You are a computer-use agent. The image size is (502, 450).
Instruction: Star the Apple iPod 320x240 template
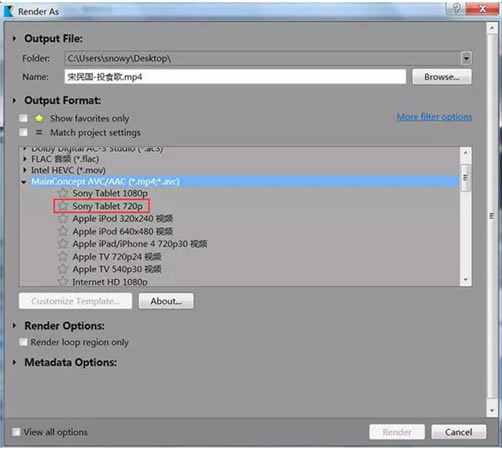click(x=63, y=219)
